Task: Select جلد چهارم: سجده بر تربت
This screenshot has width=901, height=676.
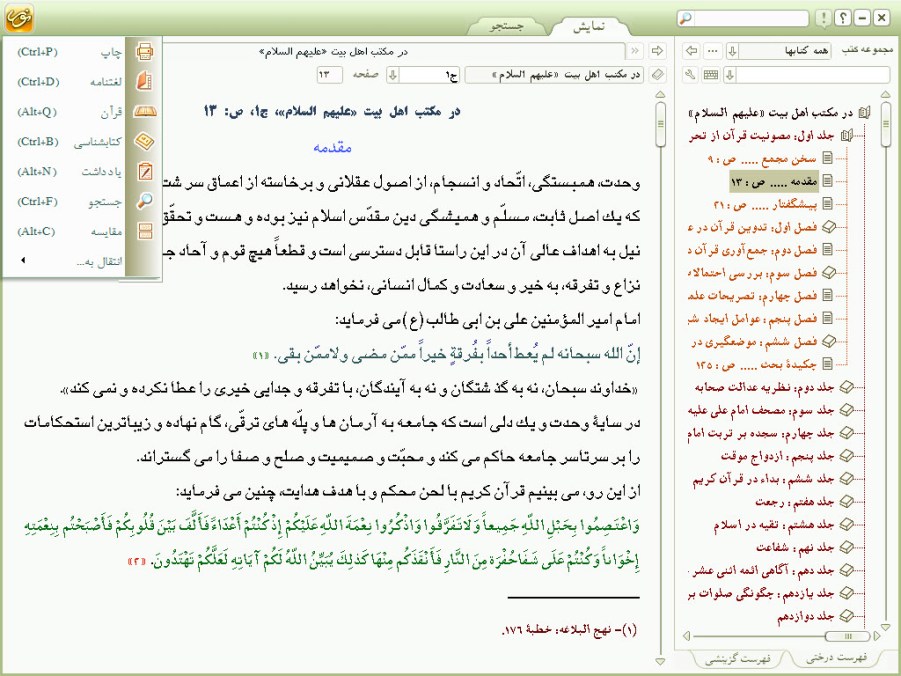Action: coord(761,433)
